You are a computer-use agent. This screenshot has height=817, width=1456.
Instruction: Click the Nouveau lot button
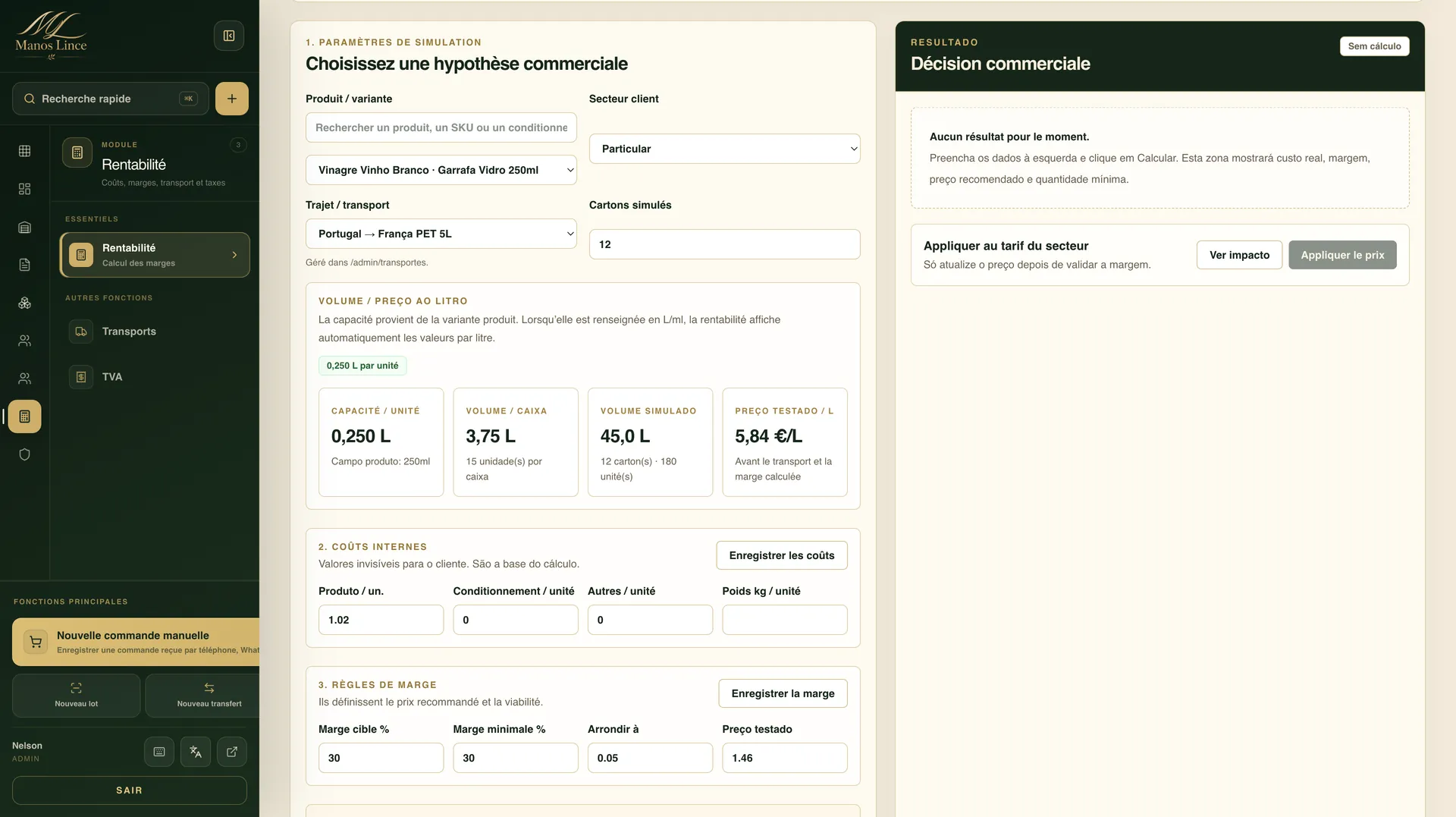pos(77,696)
